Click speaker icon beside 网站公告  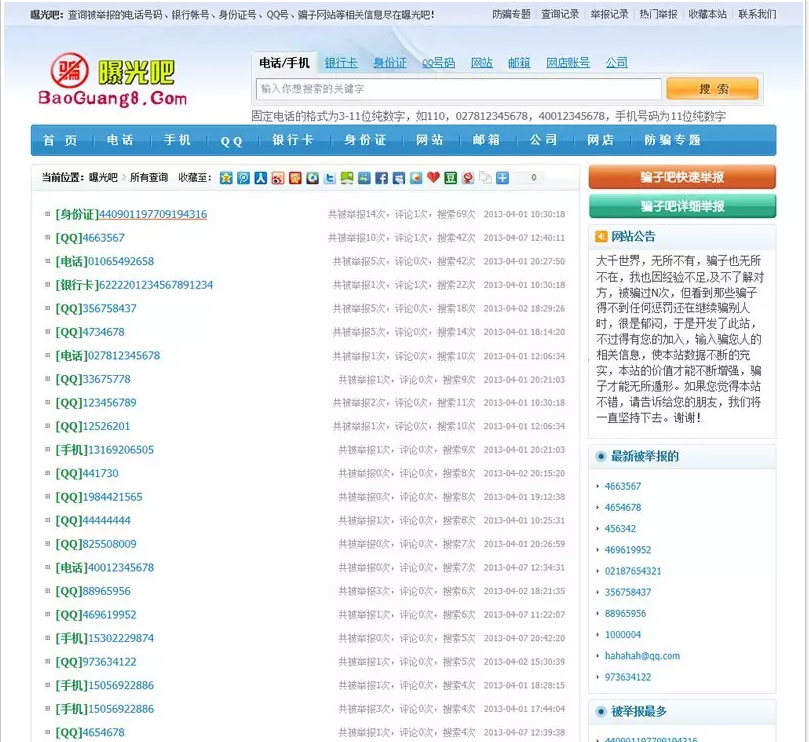click(601, 236)
